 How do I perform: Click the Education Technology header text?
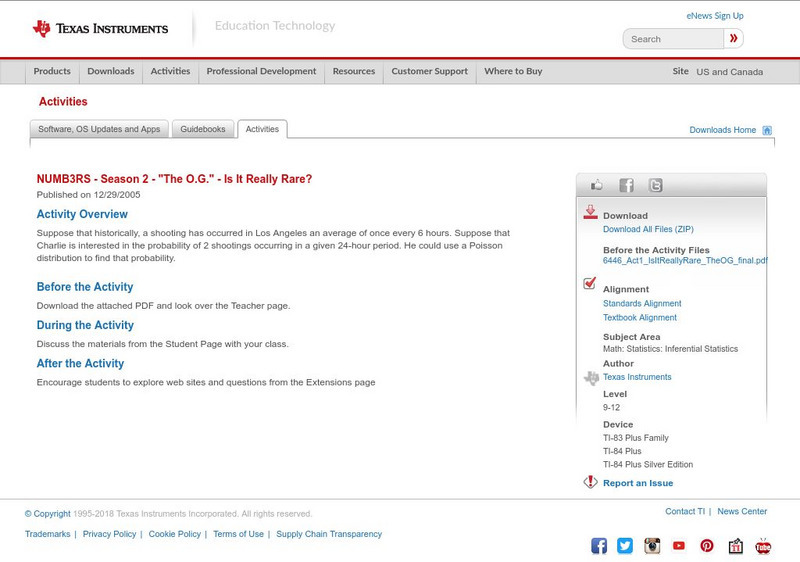pos(275,25)
